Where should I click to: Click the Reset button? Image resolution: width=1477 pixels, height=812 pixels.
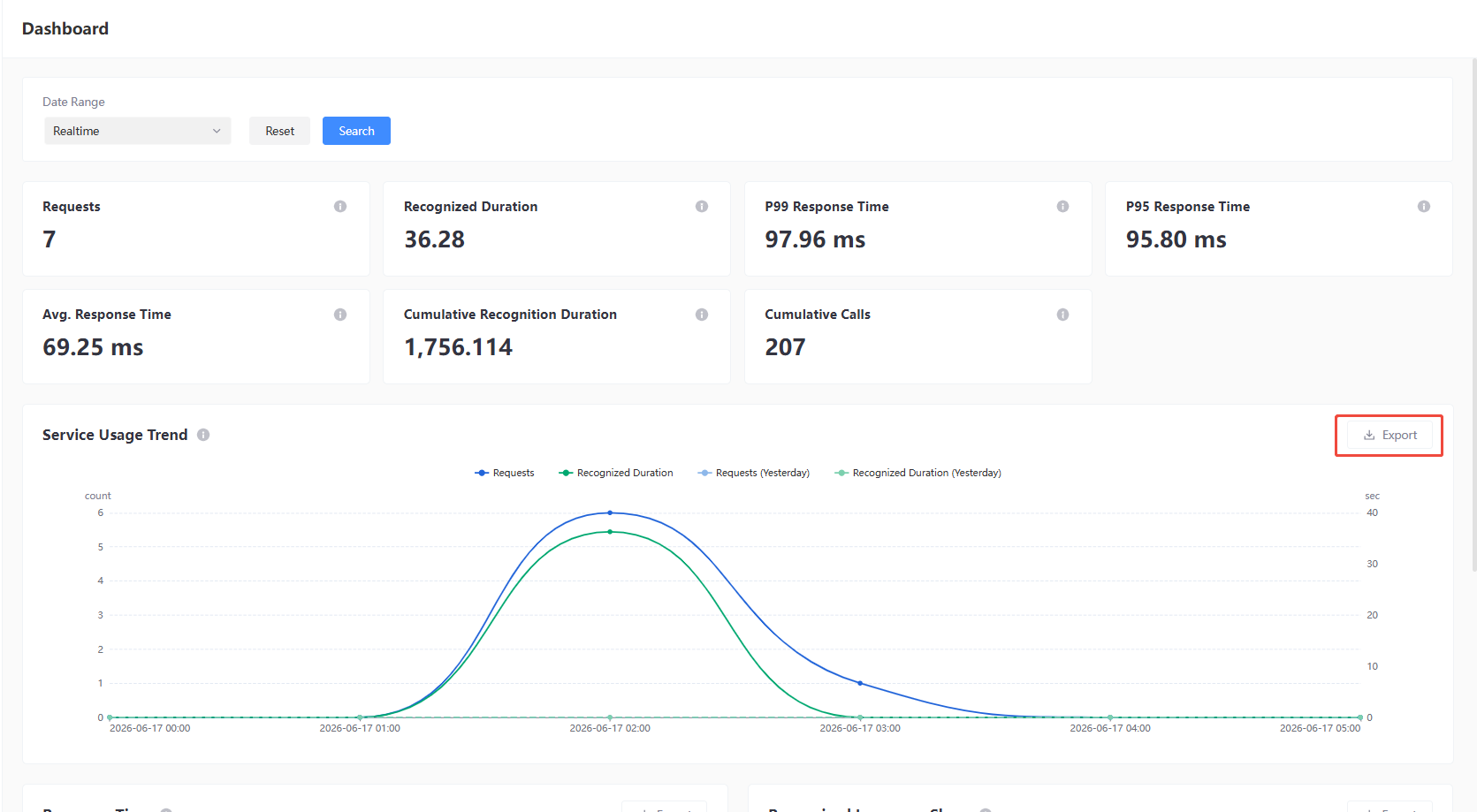(x=279, y=131)
